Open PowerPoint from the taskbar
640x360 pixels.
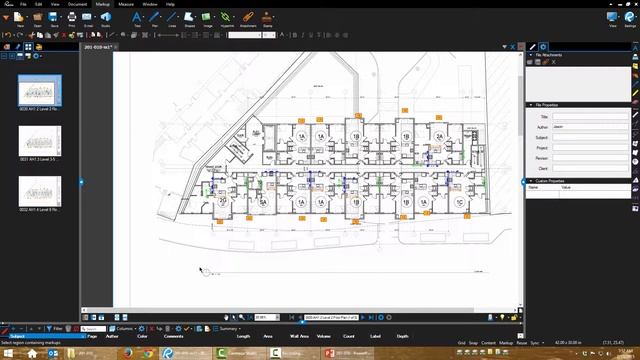pos(348,353)
